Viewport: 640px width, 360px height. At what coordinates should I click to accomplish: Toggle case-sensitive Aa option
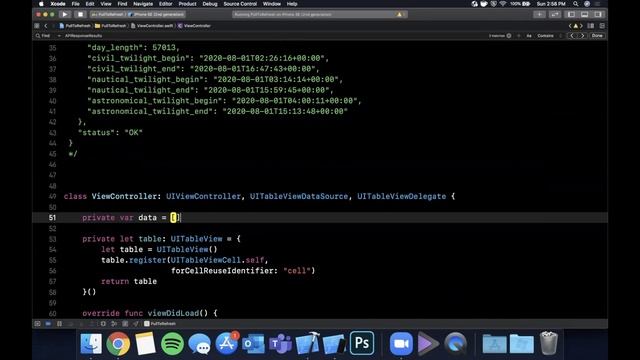tap(529, 36)
